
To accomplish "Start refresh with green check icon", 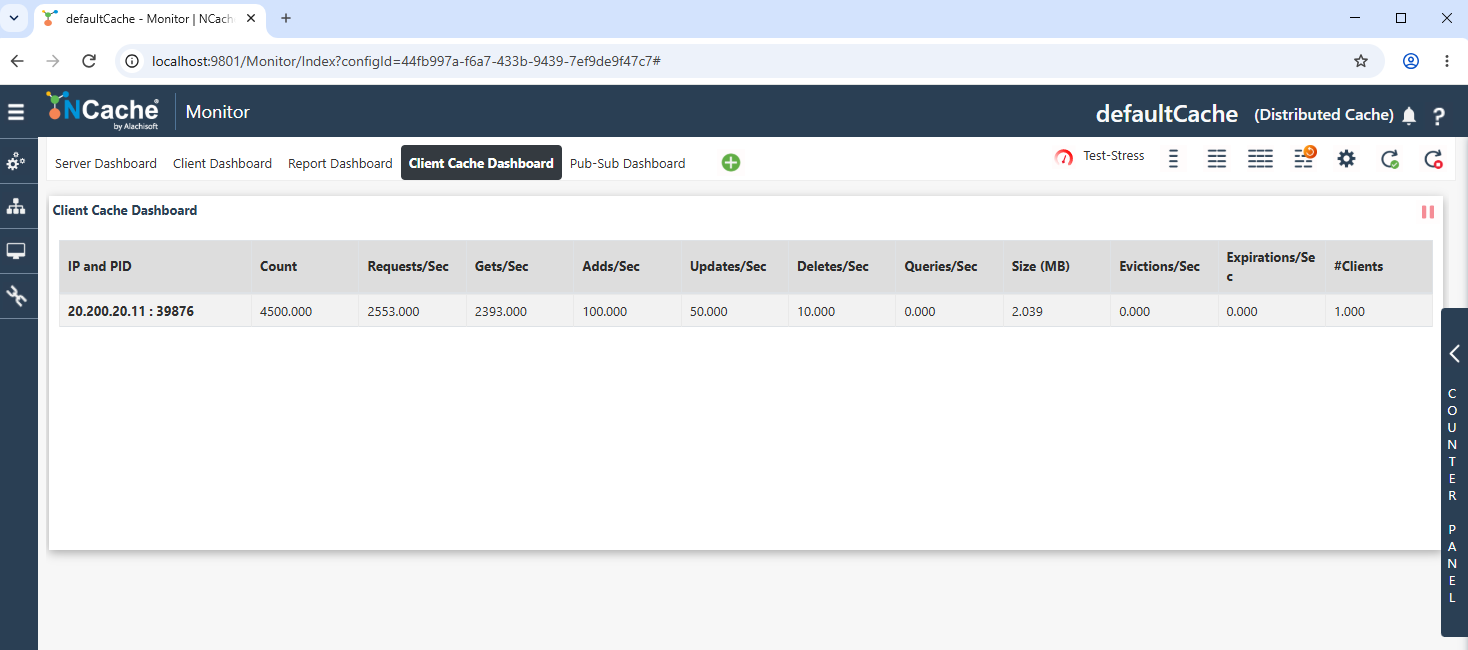I will tap(1390, 158).
